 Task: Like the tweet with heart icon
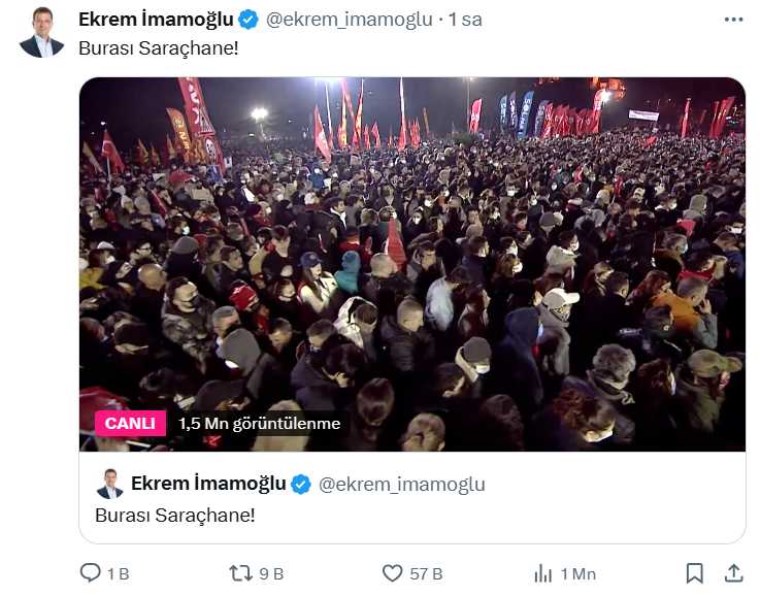392,573
